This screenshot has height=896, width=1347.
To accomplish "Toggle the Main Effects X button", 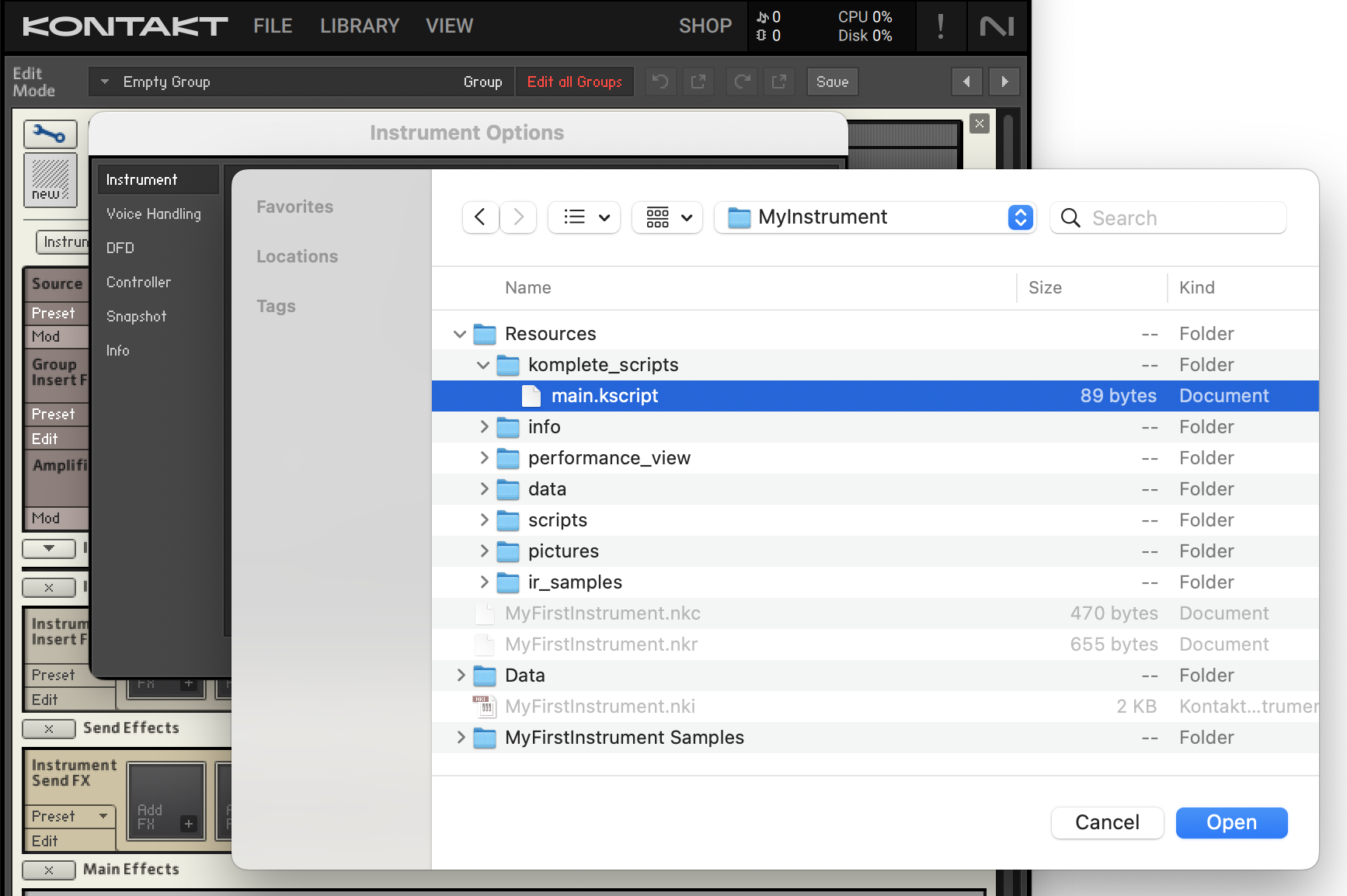I will coord(49,870).
